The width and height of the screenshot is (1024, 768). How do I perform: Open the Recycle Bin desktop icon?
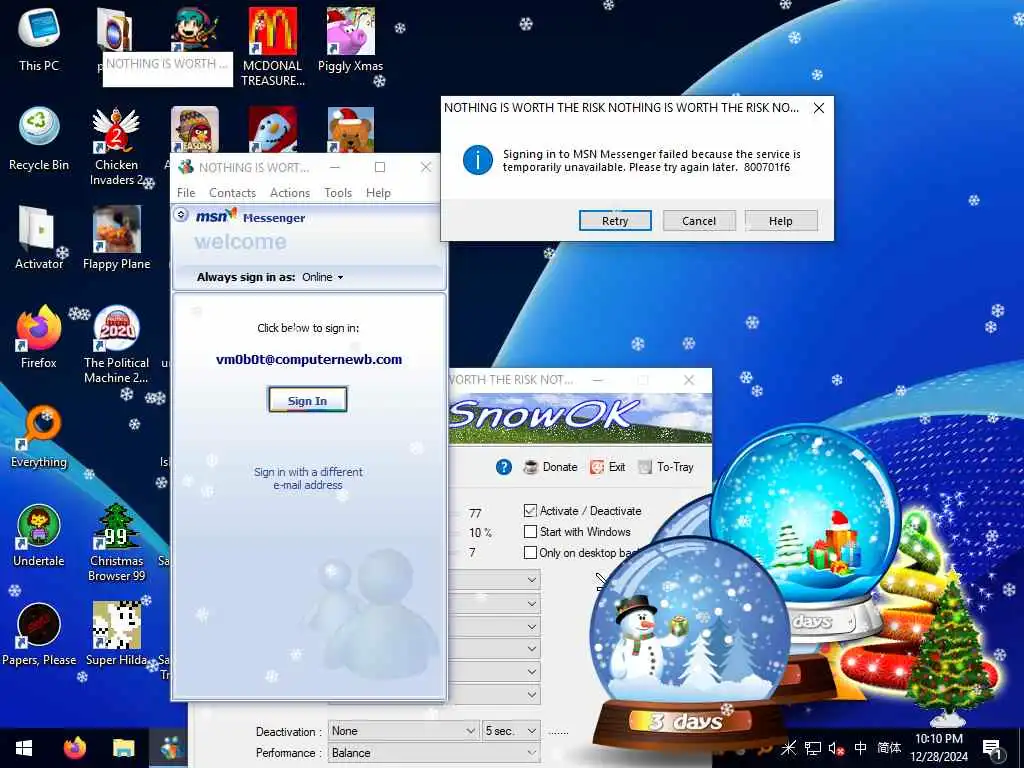pos(39,138)
